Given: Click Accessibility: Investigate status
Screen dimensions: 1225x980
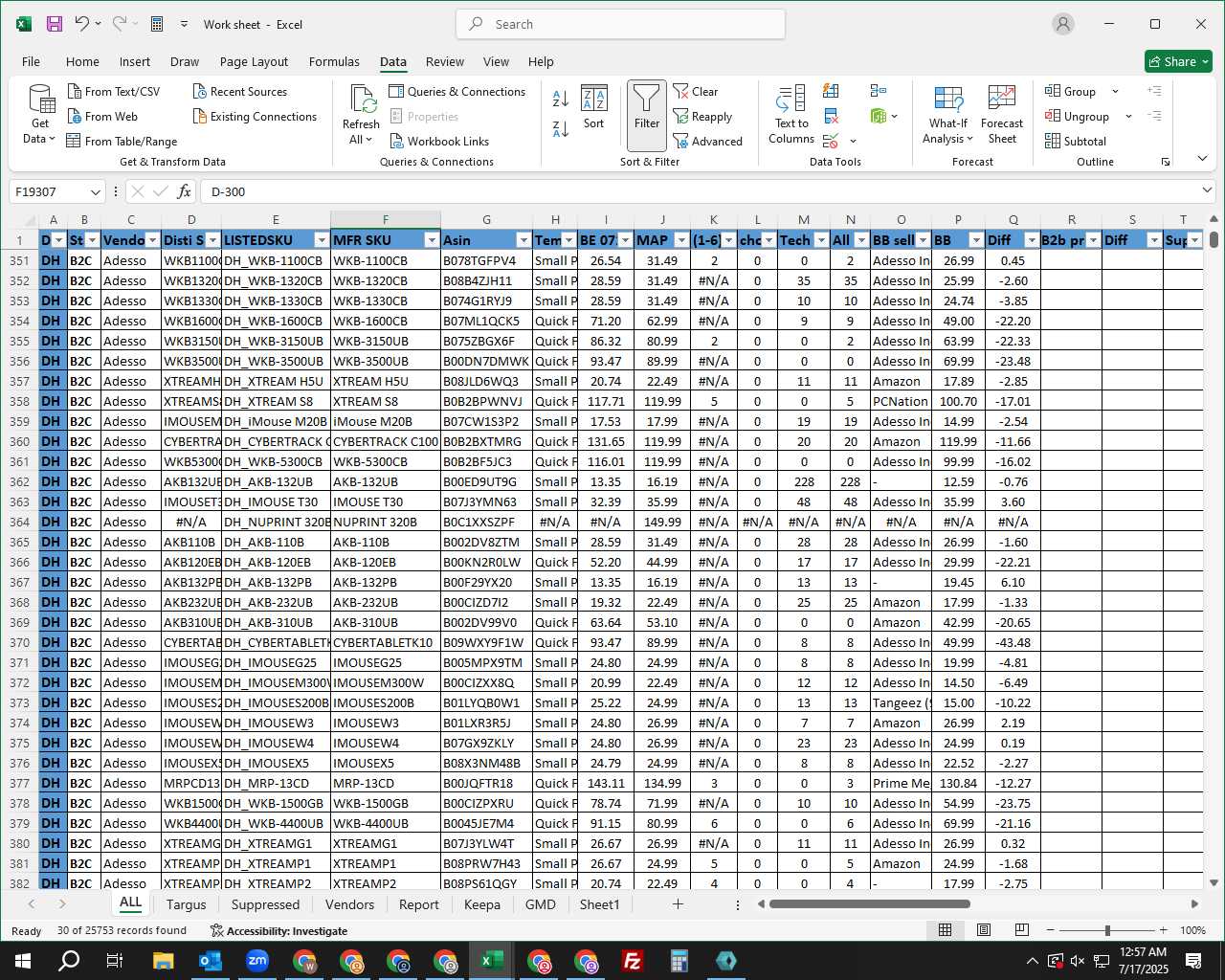Looking at the screenshot, I should 278,930.
